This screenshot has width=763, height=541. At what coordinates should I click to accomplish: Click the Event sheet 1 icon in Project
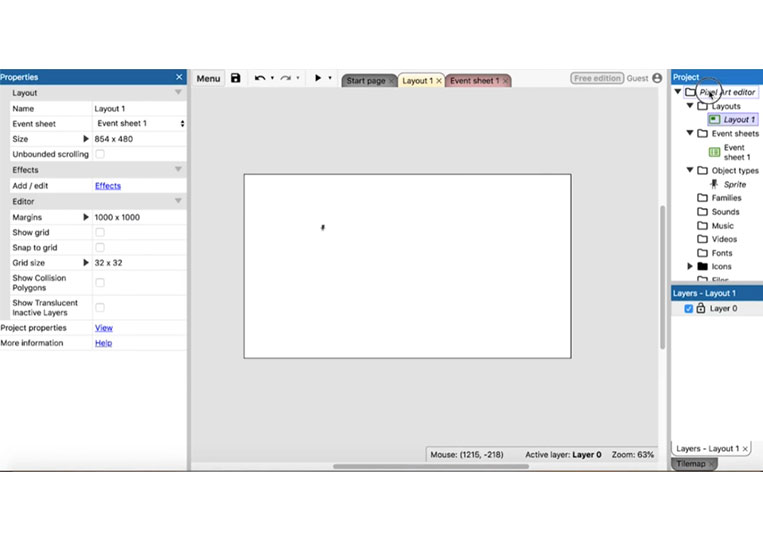click(714, 152)
